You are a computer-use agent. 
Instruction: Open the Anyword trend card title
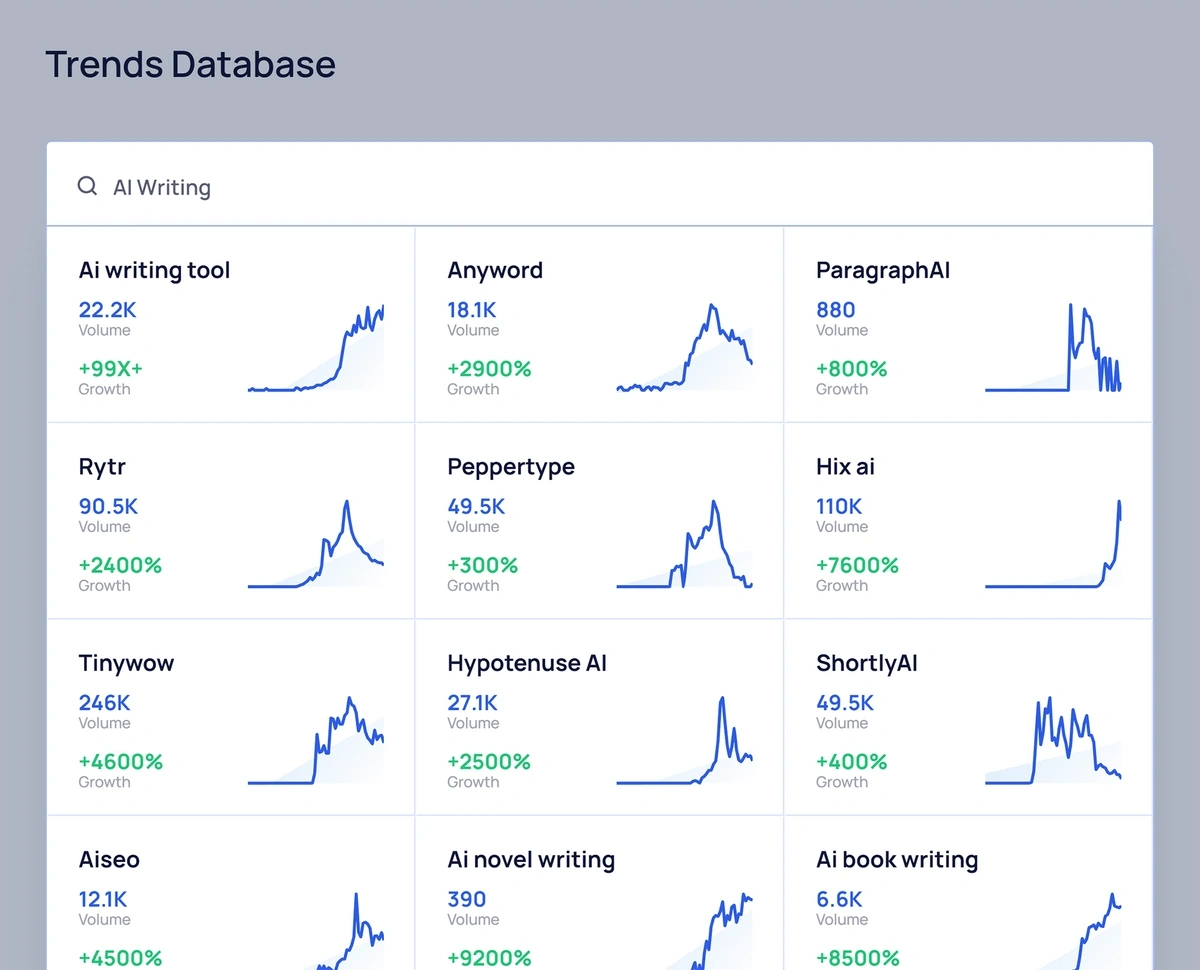pyautogui.click(x=495, y=270)
